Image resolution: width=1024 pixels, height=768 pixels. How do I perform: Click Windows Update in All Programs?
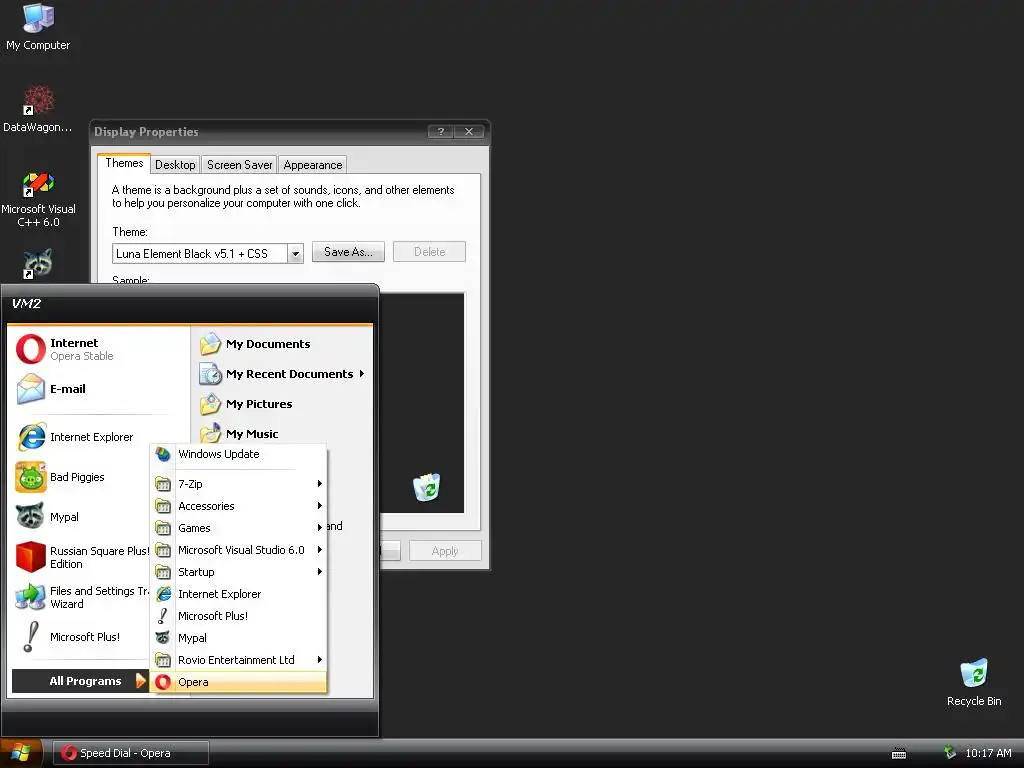tap(238, 454)
